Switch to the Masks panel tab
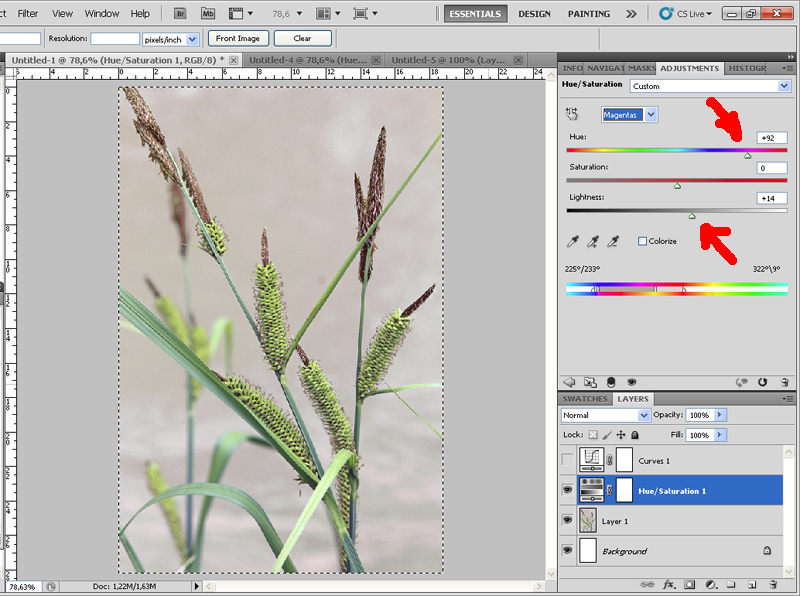The height and width of the screenshot is (596, 800). tap(642, 68)
